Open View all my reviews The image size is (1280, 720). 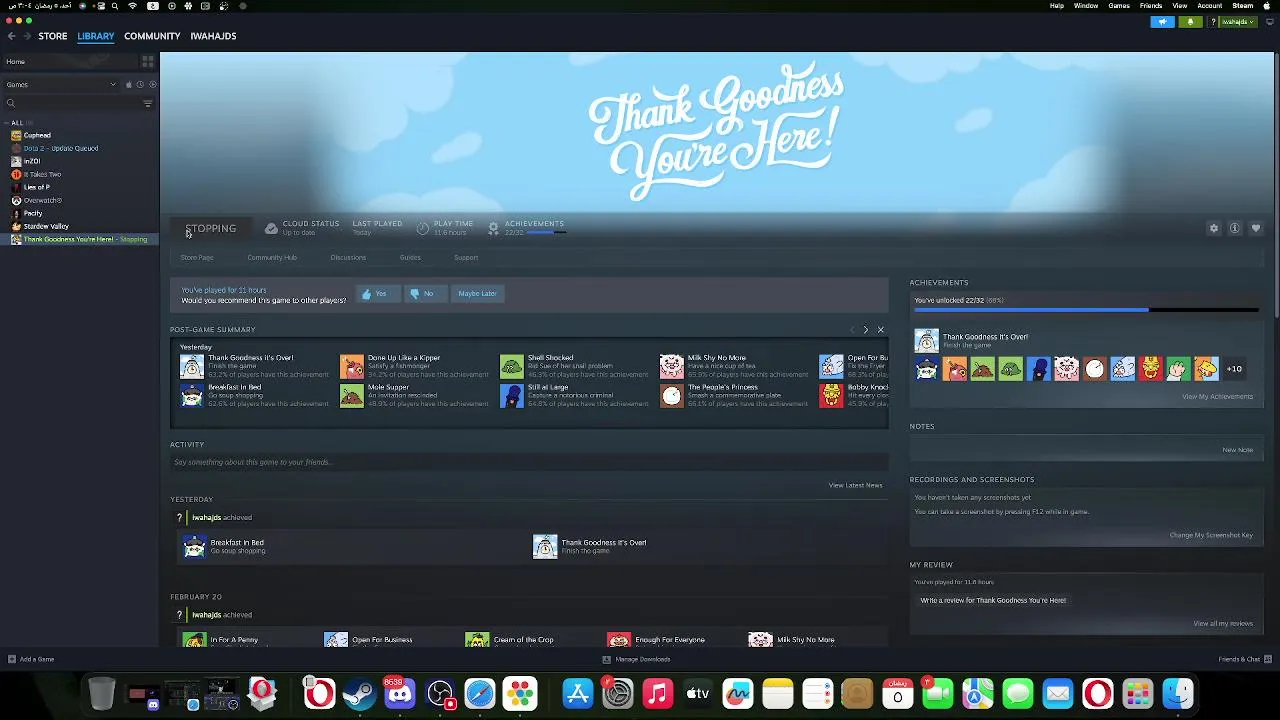(x=1223, y=623)
